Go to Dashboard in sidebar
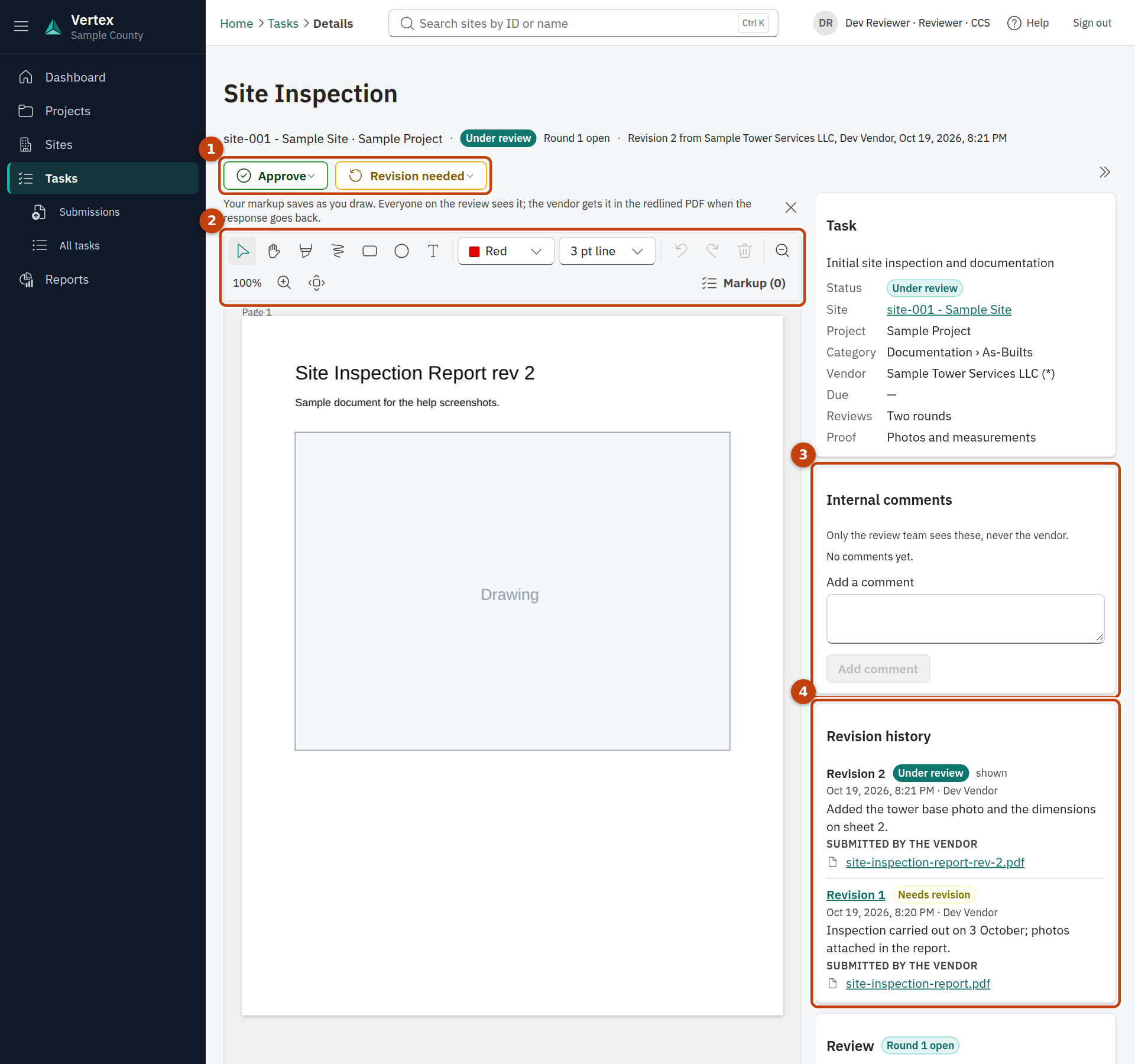This screenshot has width=1135, height=1064. click(103, 77)
